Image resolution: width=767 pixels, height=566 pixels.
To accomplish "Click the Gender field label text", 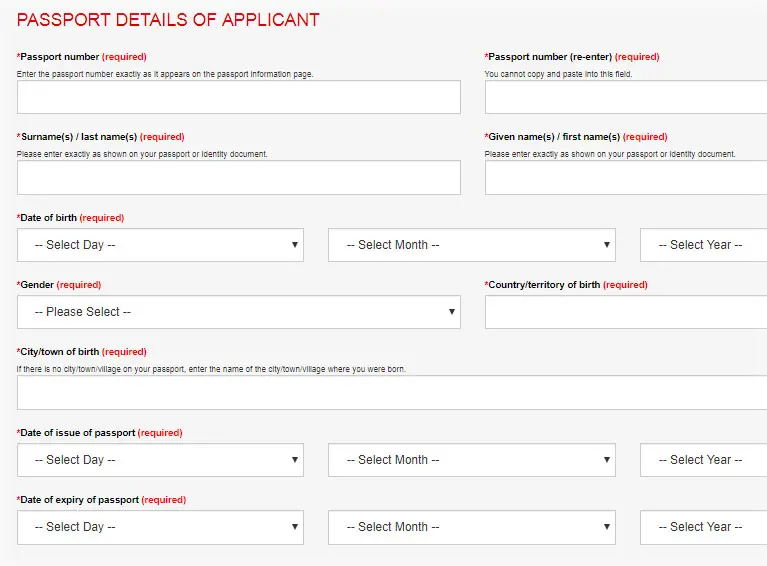I will pyautogui.click(x=37, y=285).
